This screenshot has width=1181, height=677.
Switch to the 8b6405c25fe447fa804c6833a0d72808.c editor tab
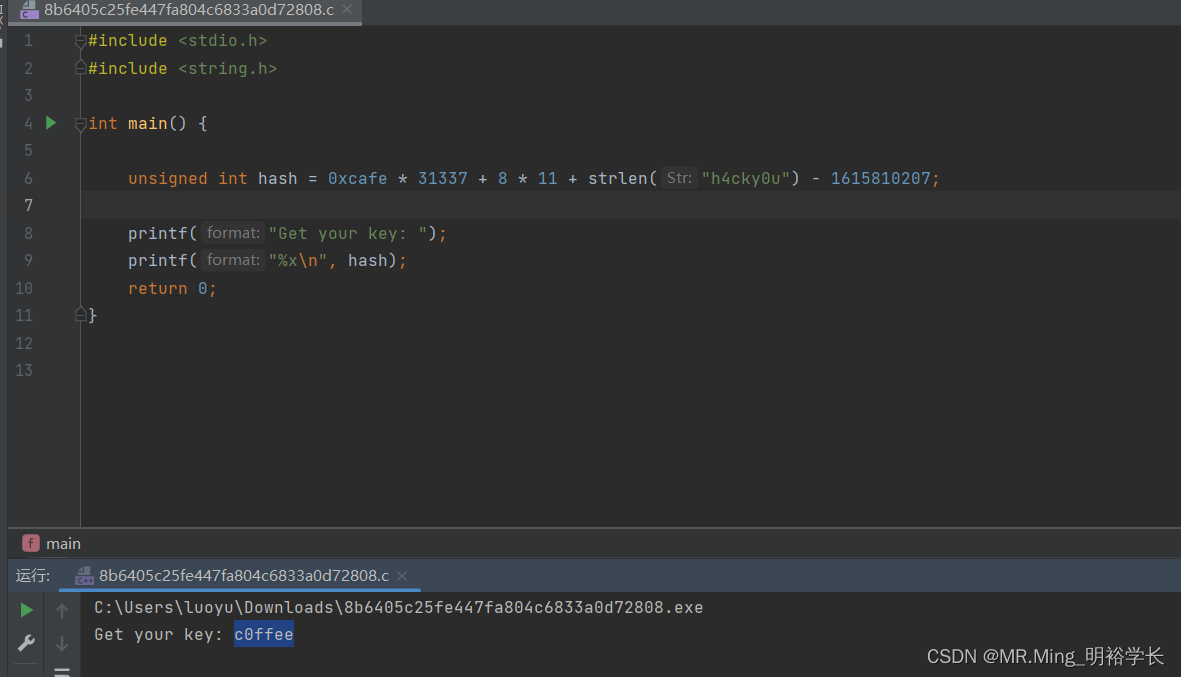185,11
